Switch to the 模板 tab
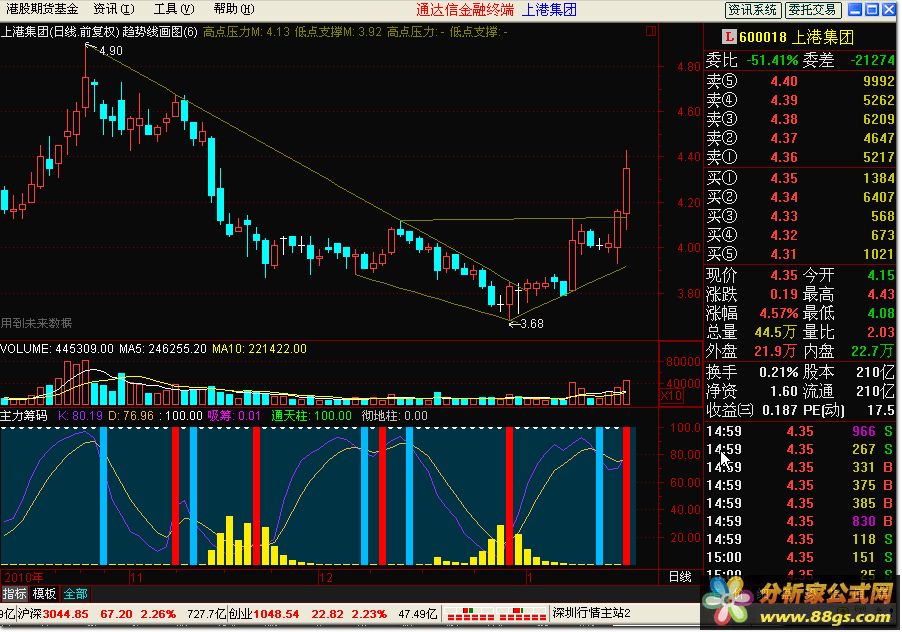The width and height of the screenshot is (902, 632). click(x=44, y=593)
